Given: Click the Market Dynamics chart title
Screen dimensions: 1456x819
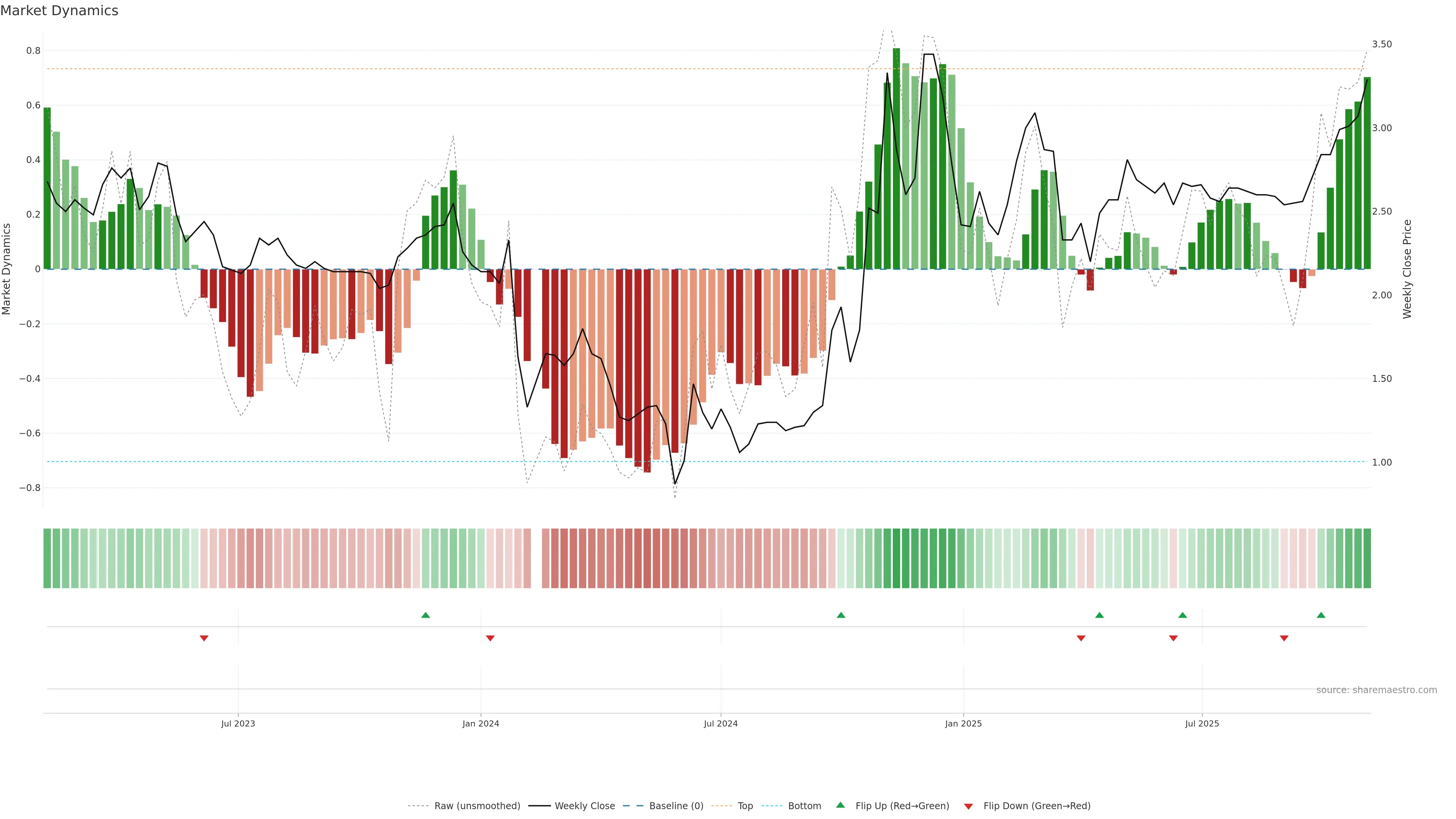Looking at the screenshot, I should (60, 11).
